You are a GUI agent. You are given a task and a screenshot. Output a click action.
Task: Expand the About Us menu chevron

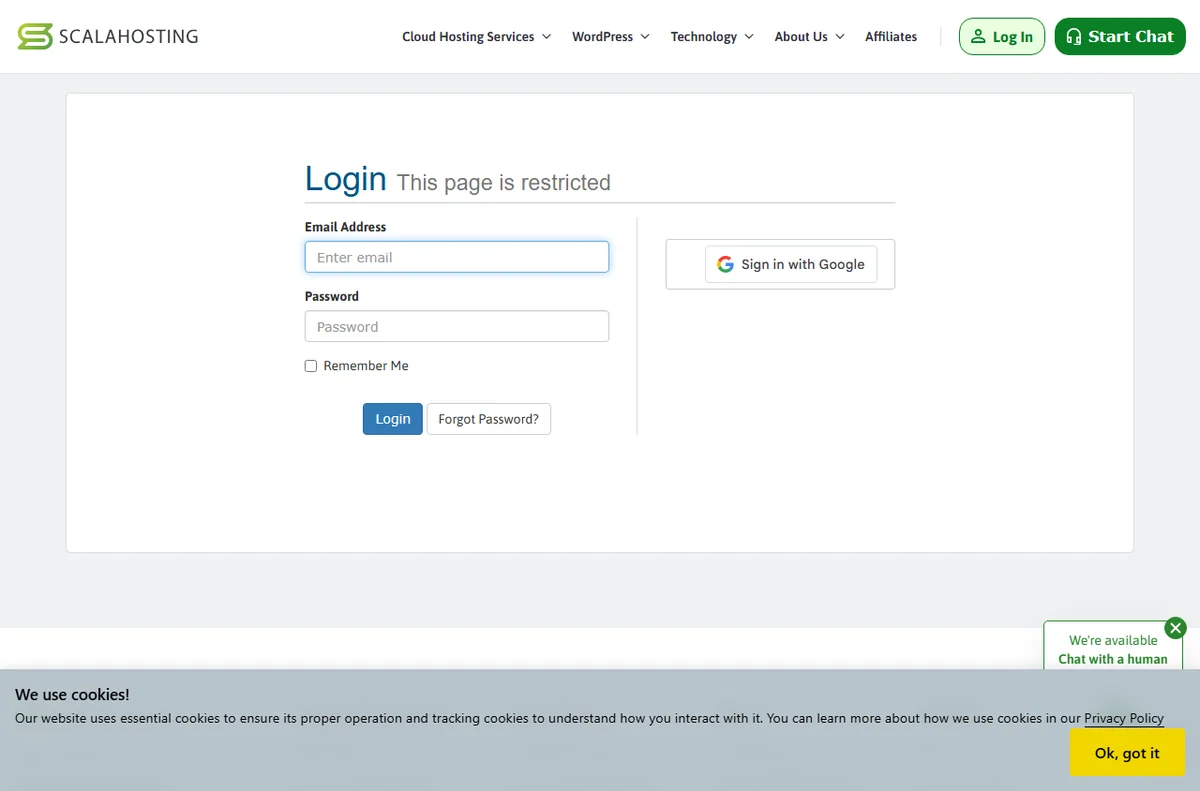point(840,37)
